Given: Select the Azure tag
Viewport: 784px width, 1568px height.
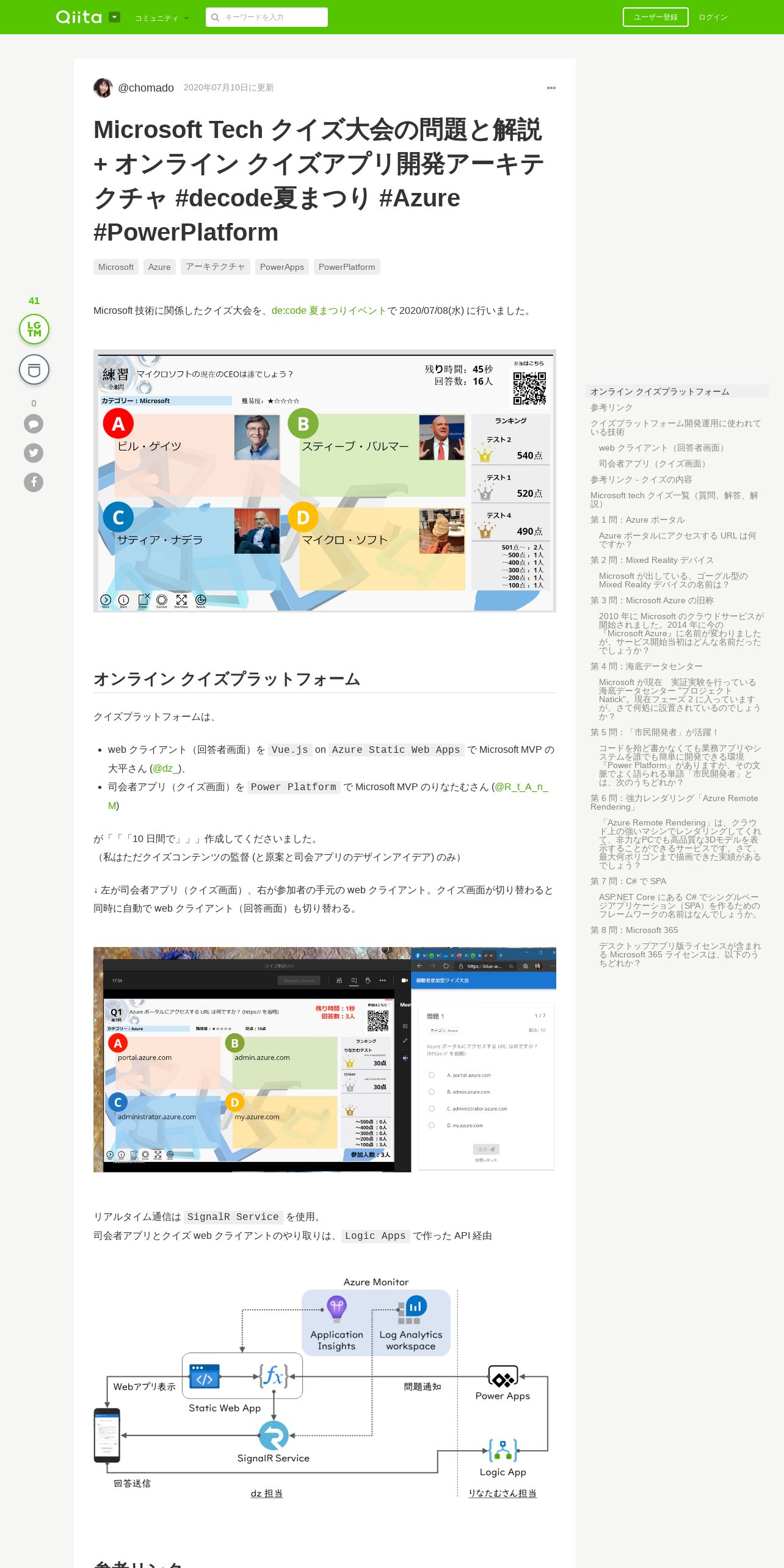Looking at the screenshot, I should click(159, 267).
